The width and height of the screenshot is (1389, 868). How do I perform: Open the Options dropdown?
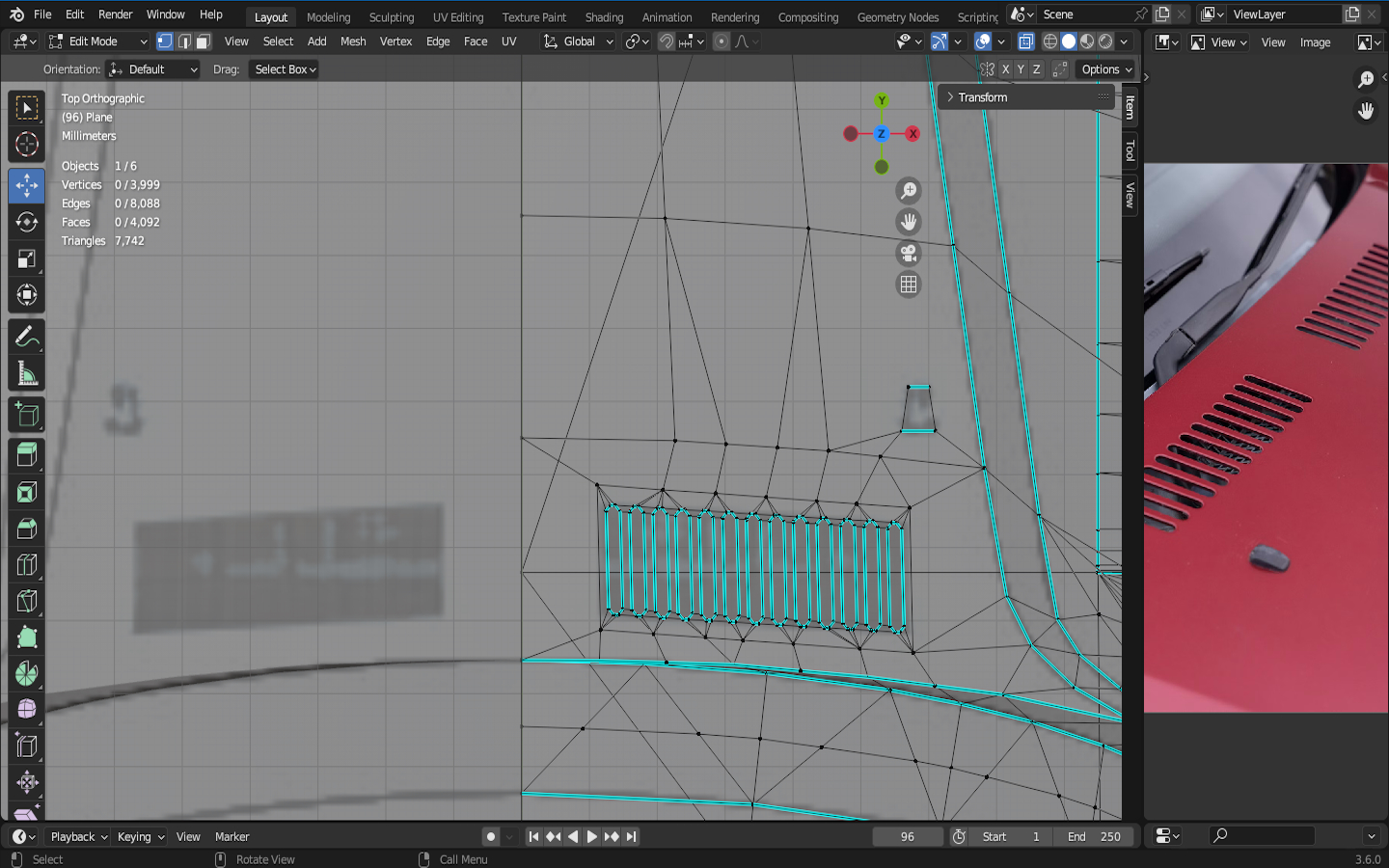click(x=1106, y=69)
